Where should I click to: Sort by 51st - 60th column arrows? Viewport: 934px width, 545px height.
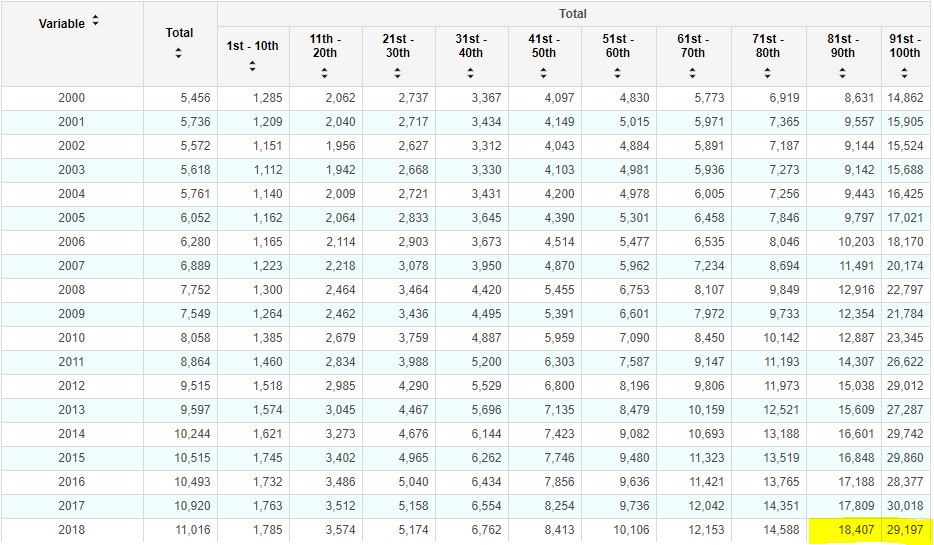point(617,73)
